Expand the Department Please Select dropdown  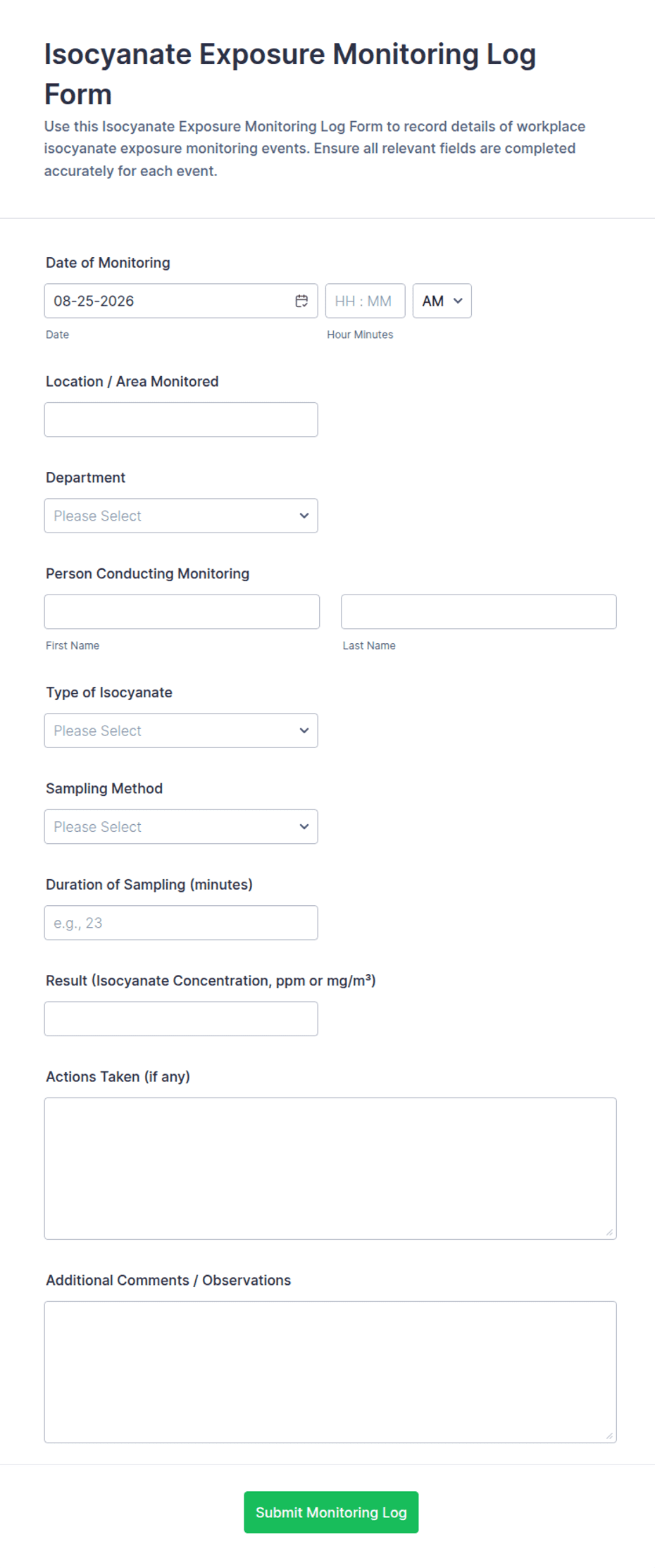[x=181, y=516]
